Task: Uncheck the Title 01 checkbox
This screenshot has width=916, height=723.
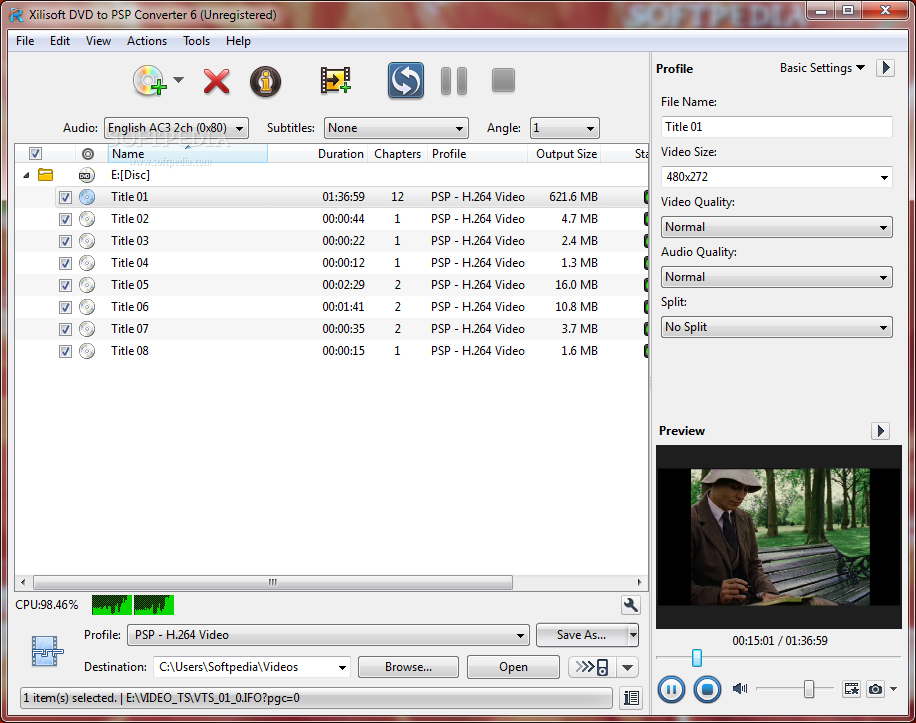Action: [65, 197]
